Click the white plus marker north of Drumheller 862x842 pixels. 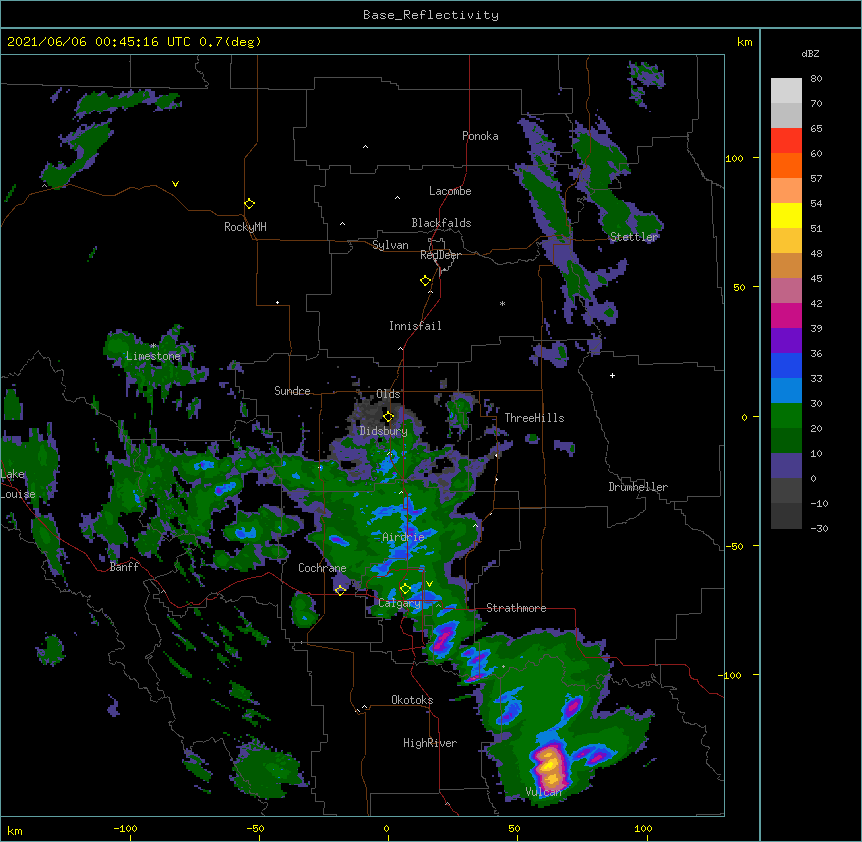612,375
